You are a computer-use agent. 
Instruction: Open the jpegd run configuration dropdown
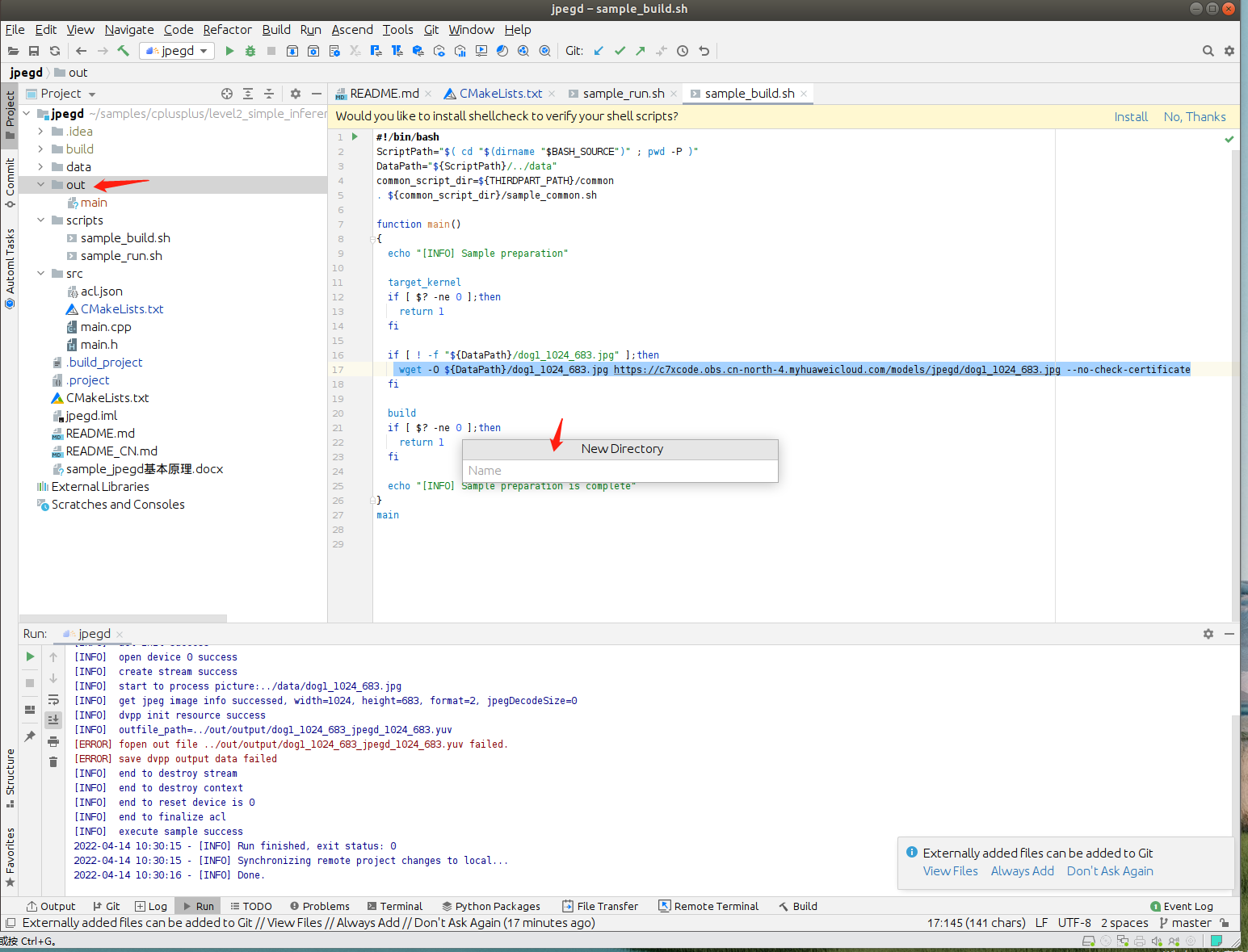point(178,51)
